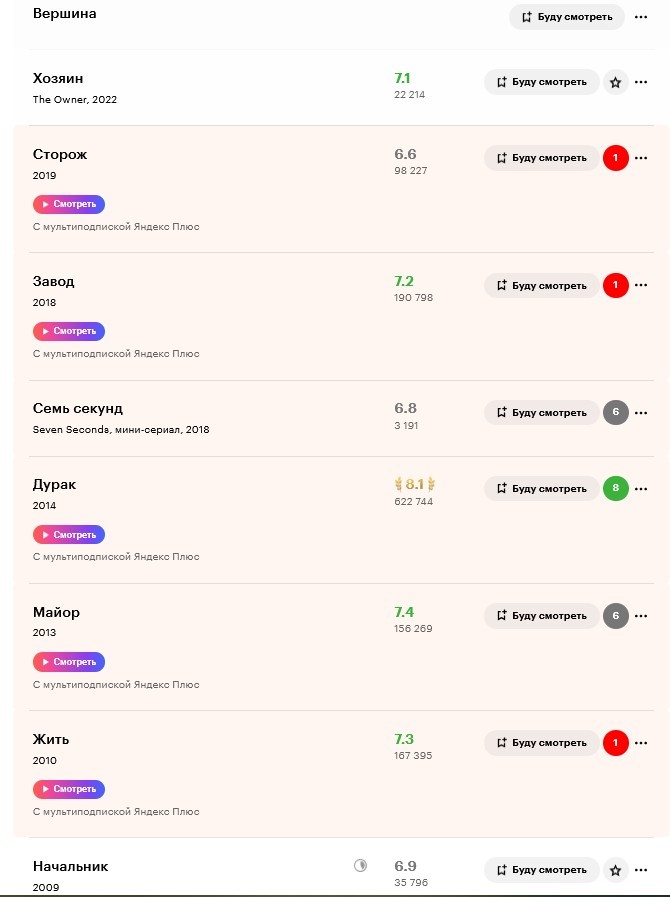Open the Жить movie title link
Viewport: 670px width, 897px height.
[51, 739]
